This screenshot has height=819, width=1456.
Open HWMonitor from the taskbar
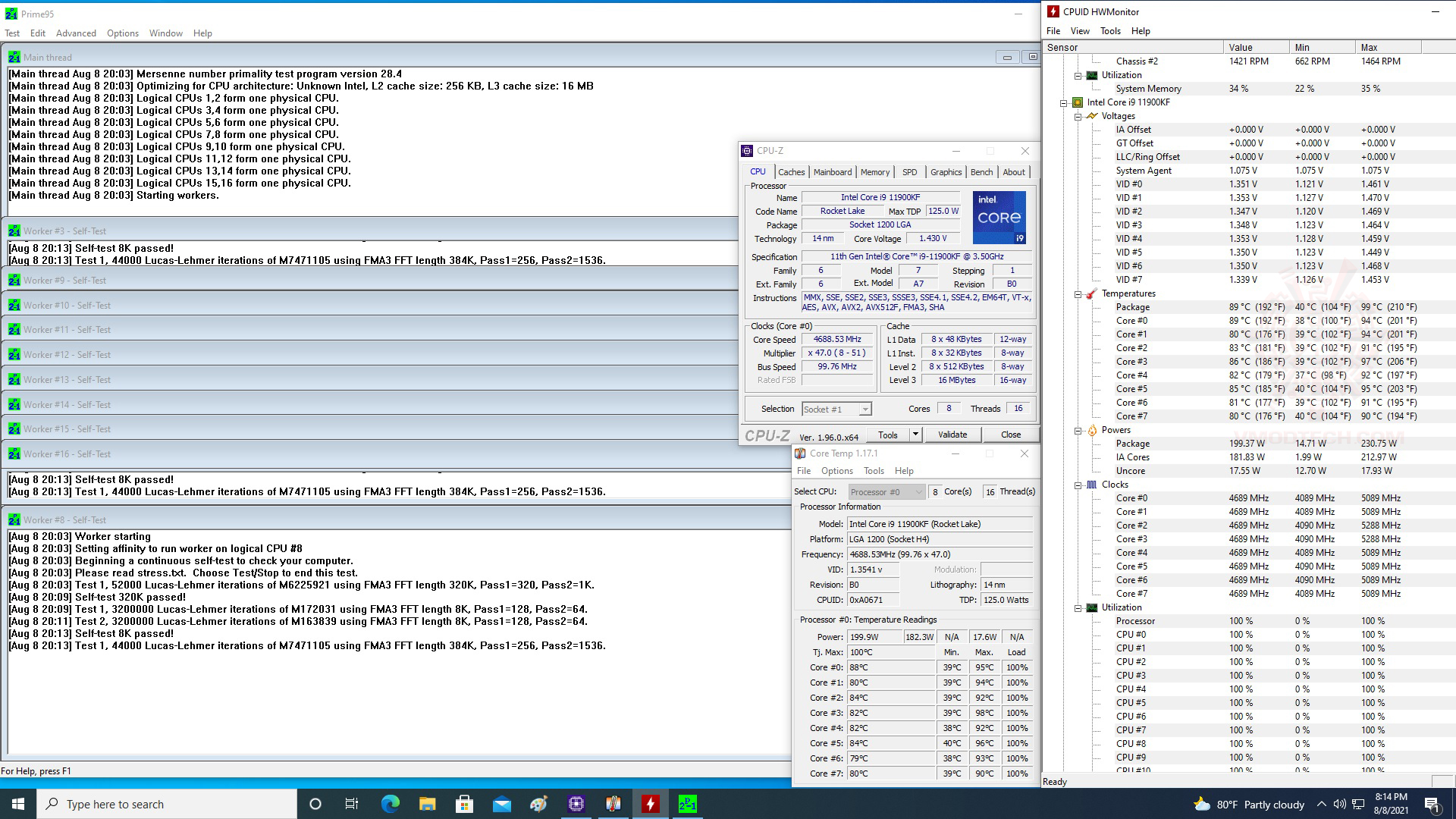click(650, 804)
